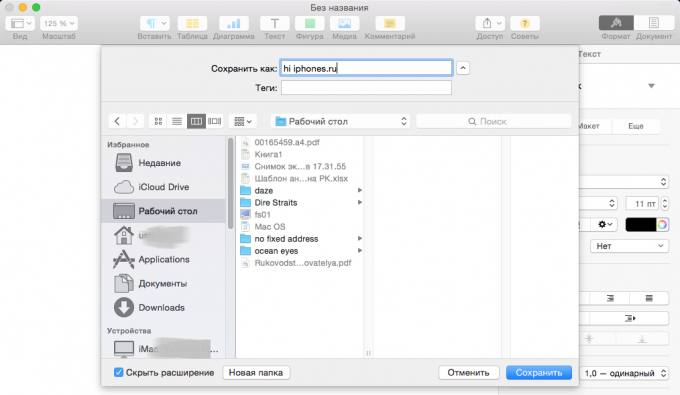
Task: Click the Теги tags field
Action: pos(366,88)
